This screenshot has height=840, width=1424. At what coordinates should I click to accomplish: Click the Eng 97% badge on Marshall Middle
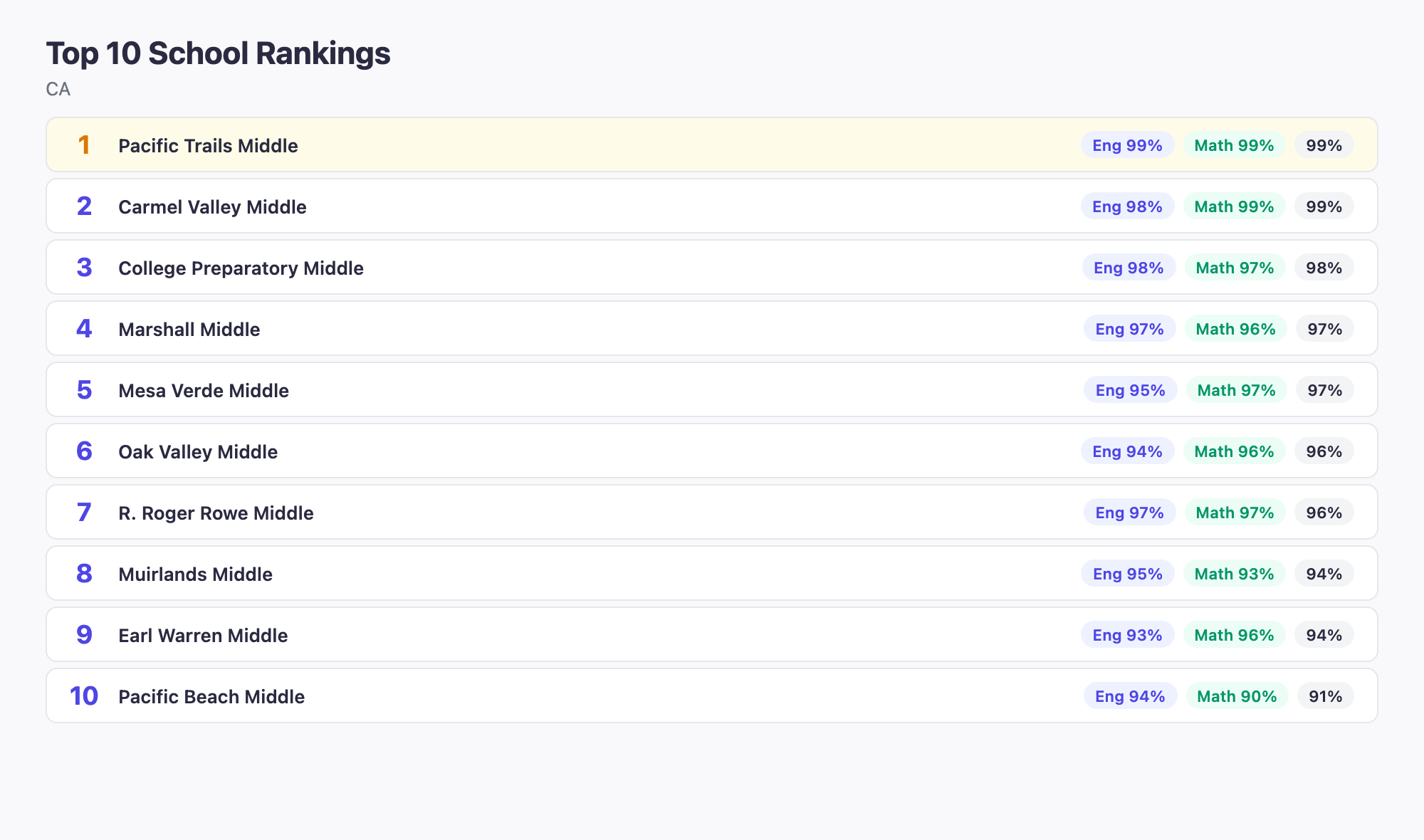pyautogui.click(x=1129, y=329)
